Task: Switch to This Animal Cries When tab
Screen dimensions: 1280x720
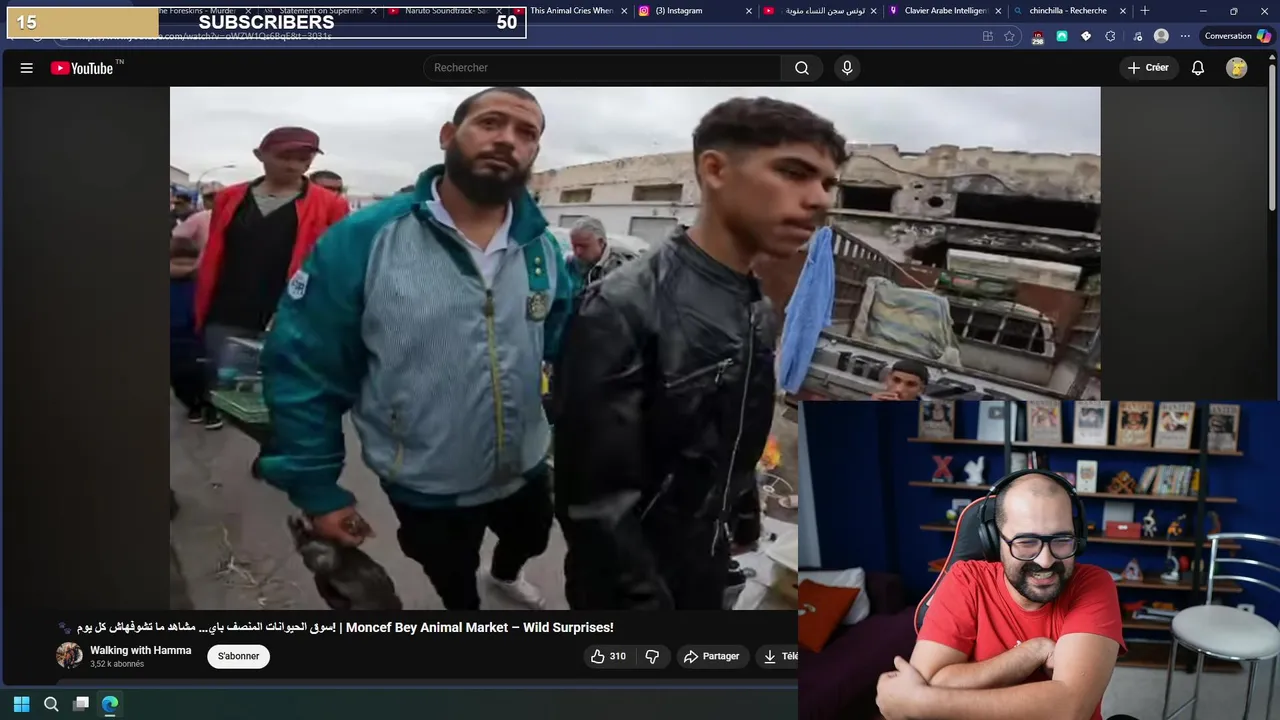Action: click(570, 11)
